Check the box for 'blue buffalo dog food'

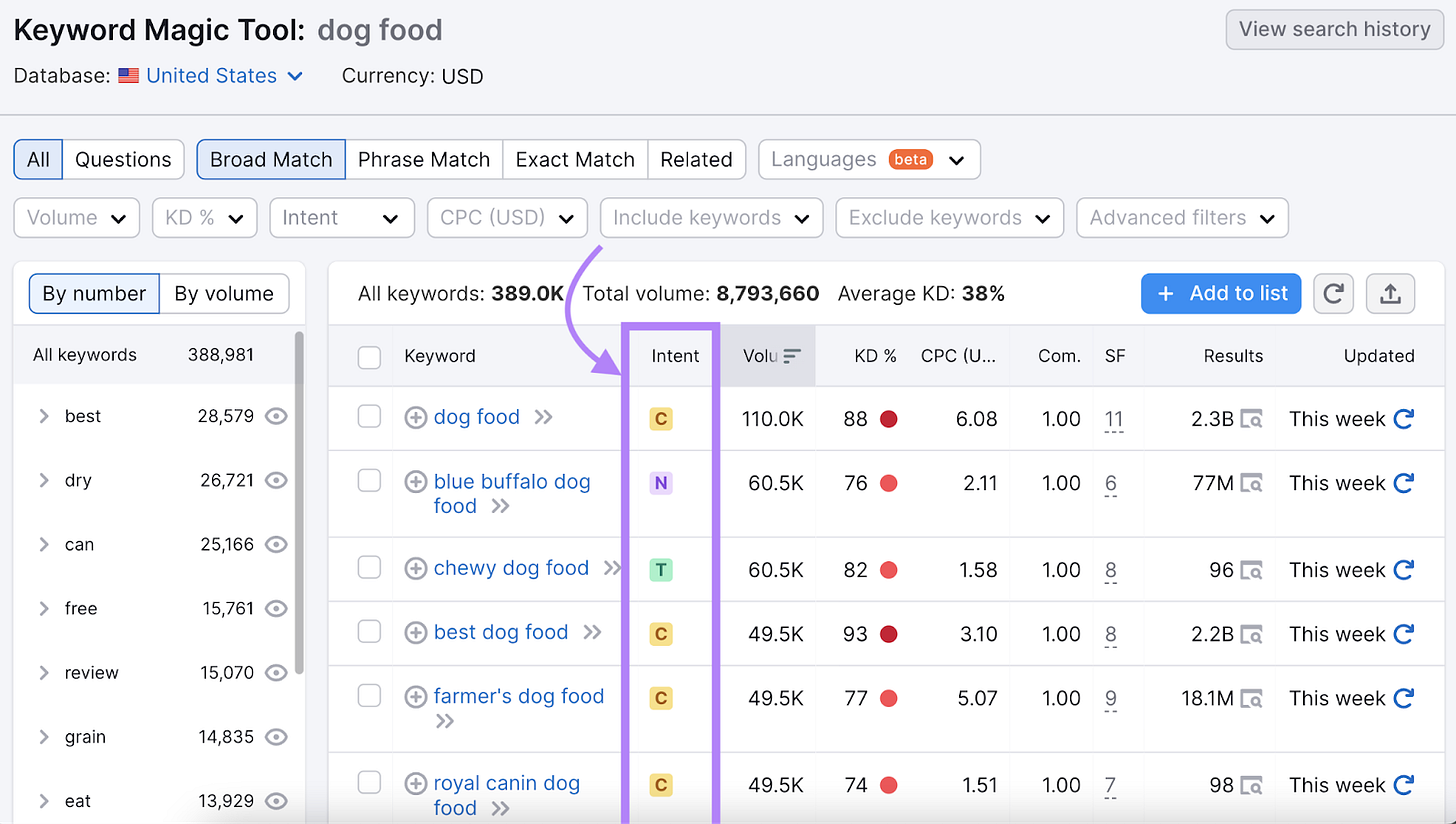click(x=369, y=481)
